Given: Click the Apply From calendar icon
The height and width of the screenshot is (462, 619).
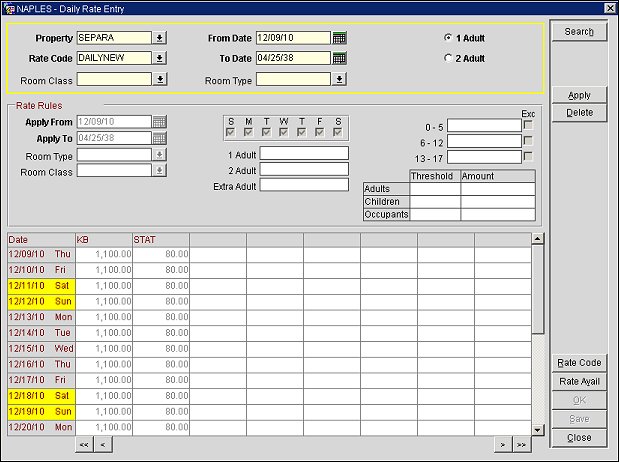Looking at the screenshot, I should [x=160, y=122].
